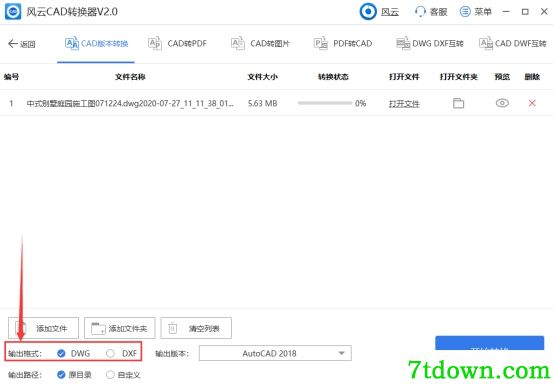Switch to the PDF转CAD tab
554x389 pixels.
[x=343, y=44]
